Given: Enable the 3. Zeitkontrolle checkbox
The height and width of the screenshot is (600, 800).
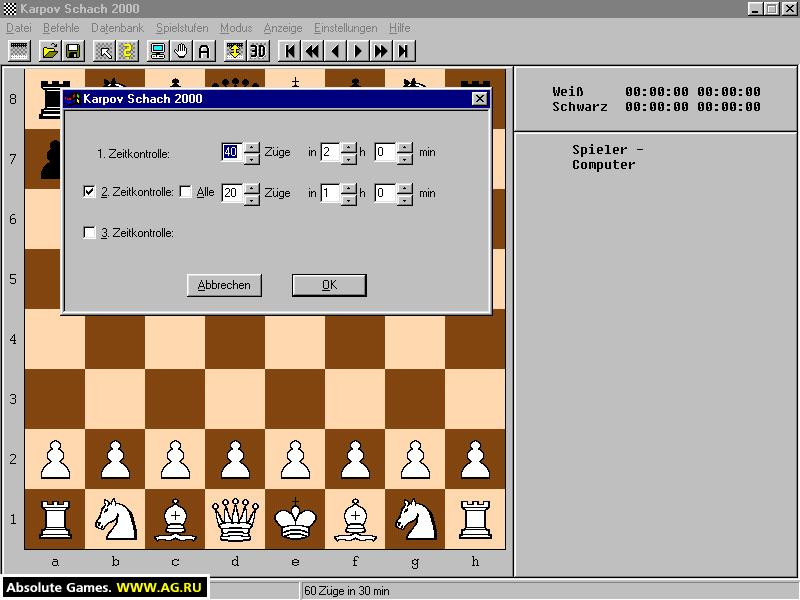Looking at the screenshot, I should 89,233.
